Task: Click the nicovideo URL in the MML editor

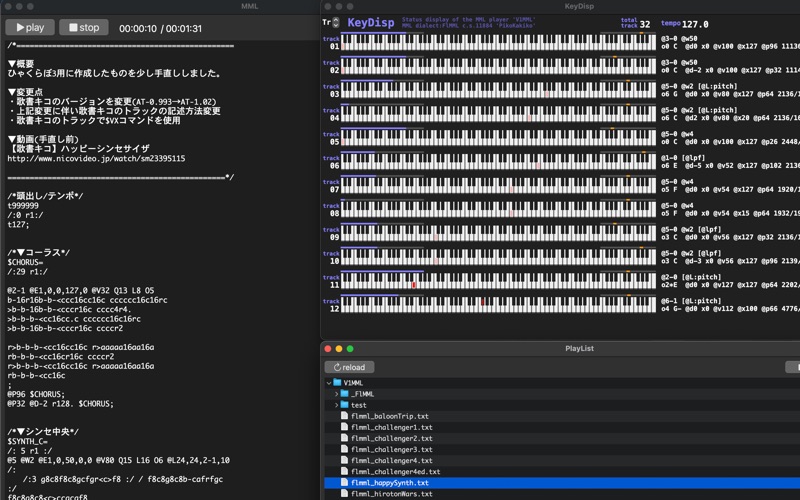Action: (x=96, y=159)
